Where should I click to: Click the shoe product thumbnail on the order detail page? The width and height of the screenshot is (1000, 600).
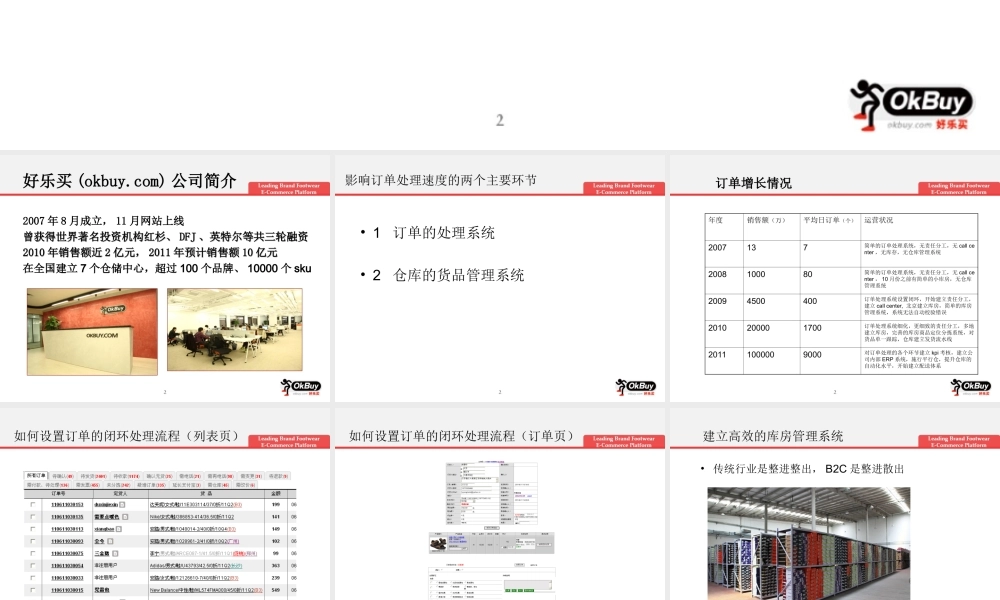tap(437, 545)
